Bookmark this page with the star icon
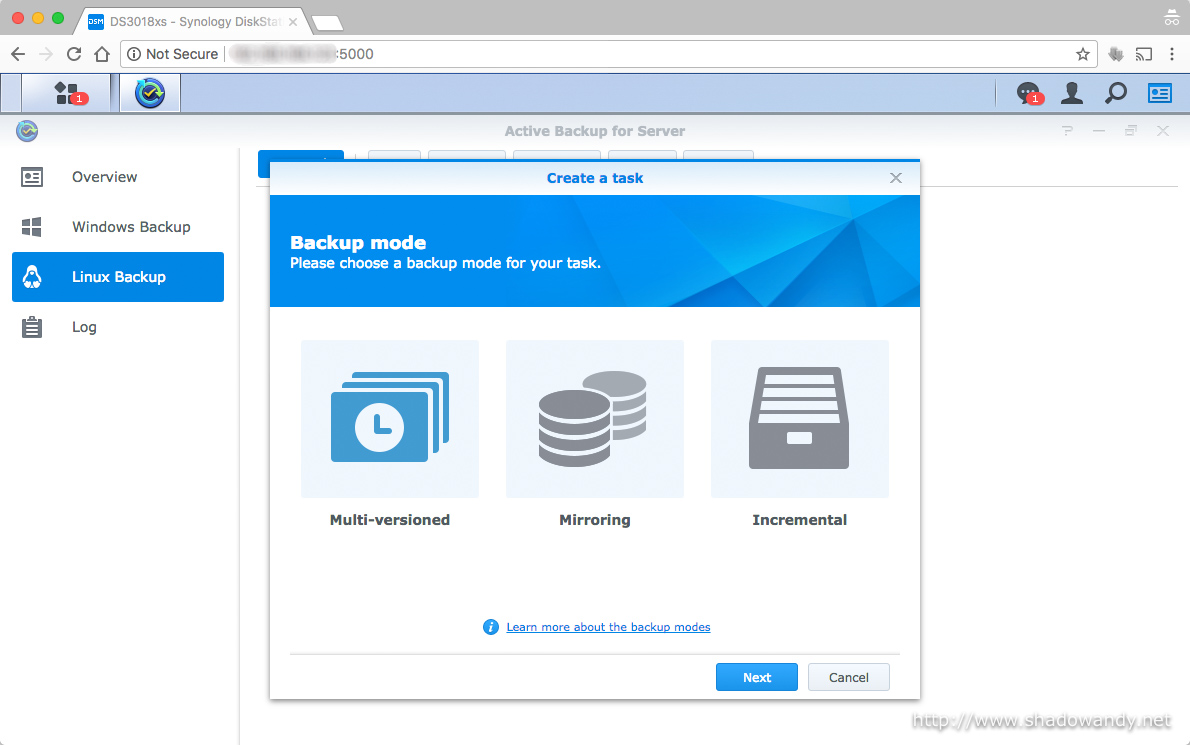The height and width of the screenshot is (745, 1190). [x=1083, y=54]
